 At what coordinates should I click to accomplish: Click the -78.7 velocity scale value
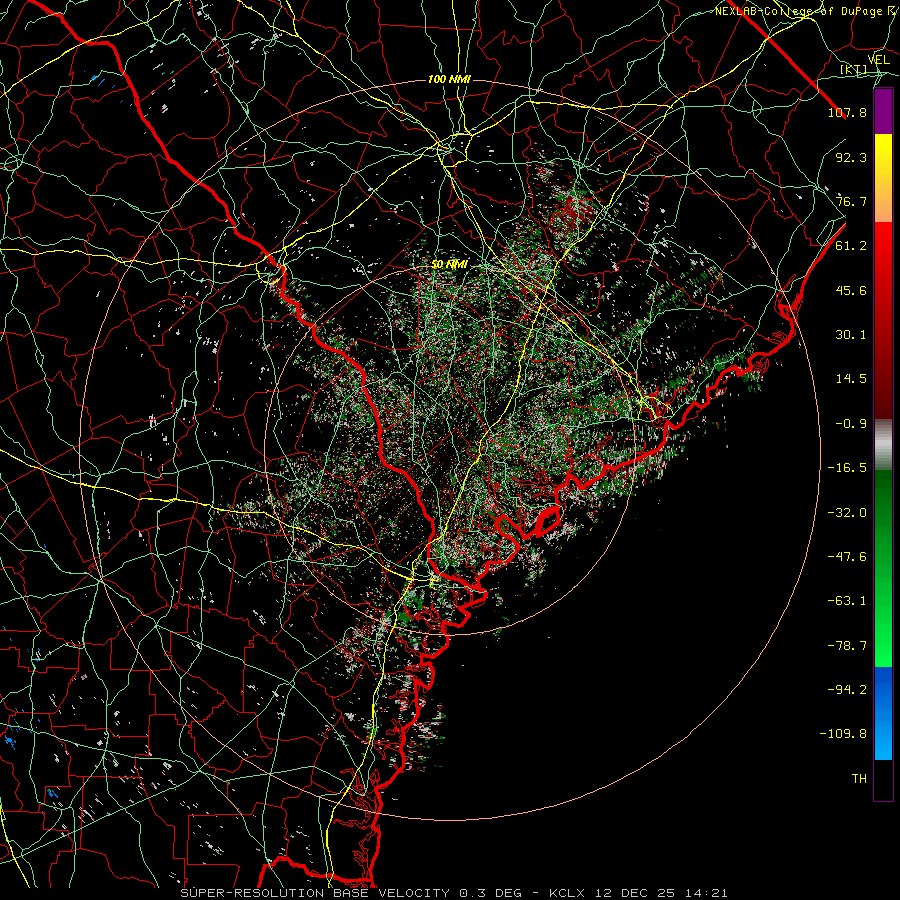tap(847, 646)
